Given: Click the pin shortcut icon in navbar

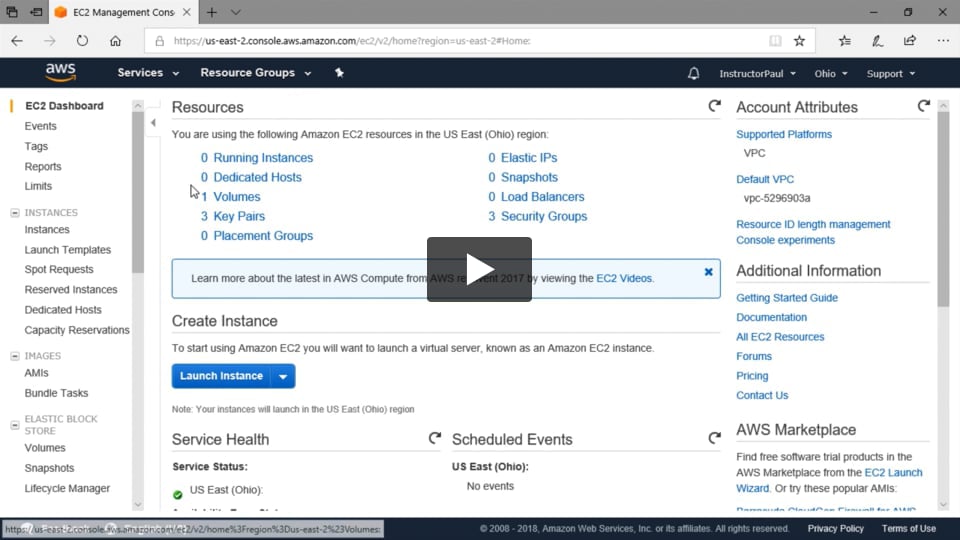Looking at the screenshot, I should tap(339, 73).
